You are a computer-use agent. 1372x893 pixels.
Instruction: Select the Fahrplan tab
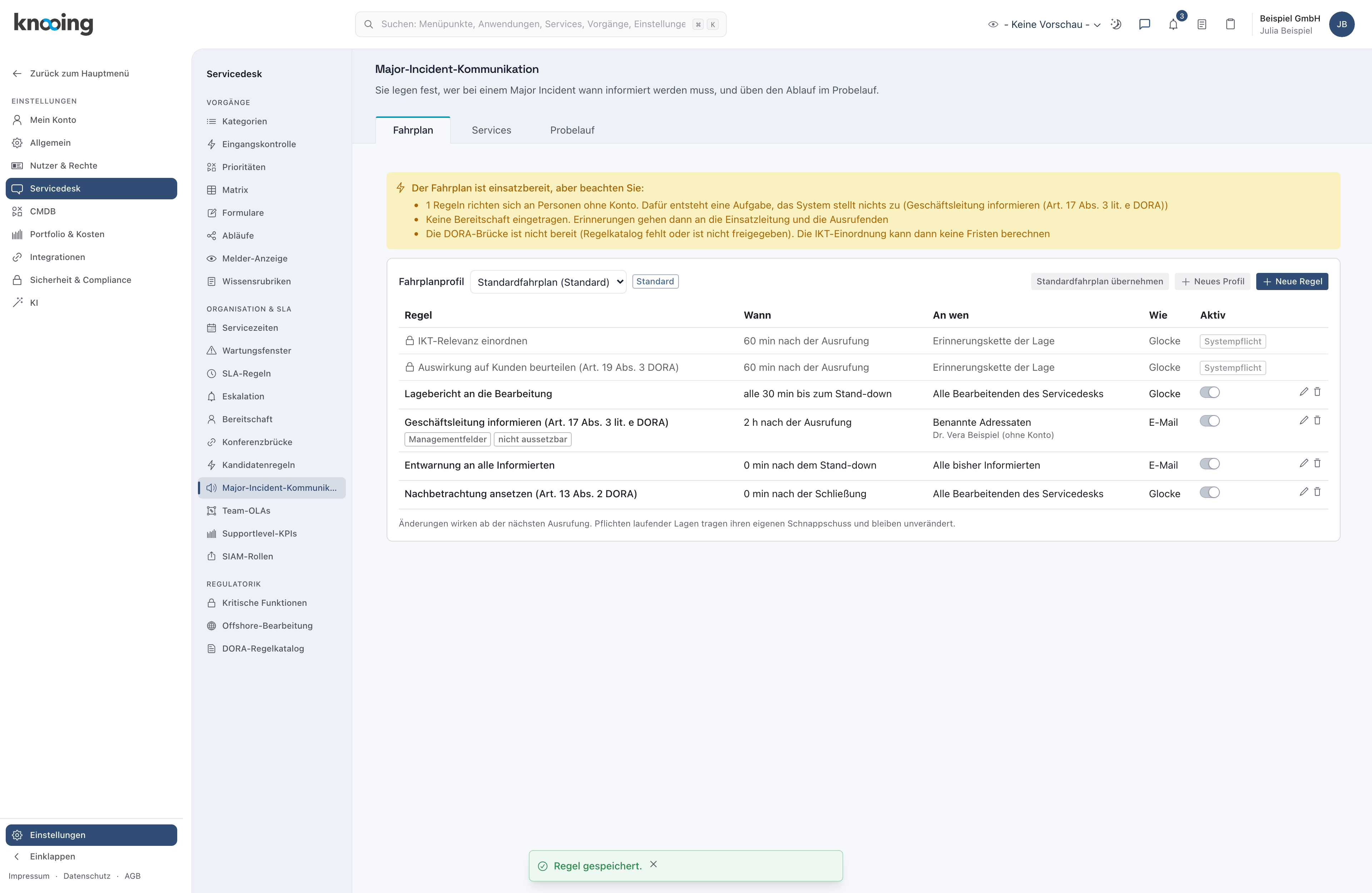413,130
